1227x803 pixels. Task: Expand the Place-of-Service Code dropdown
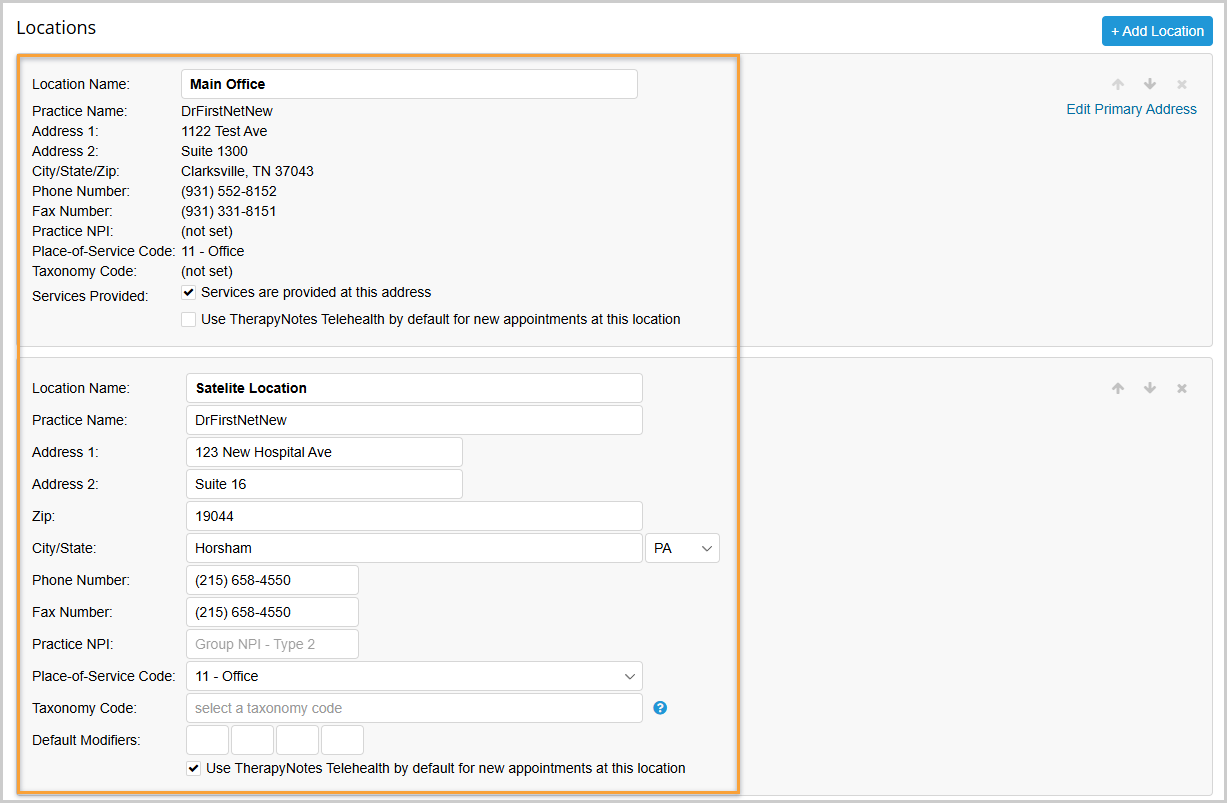tap(414, 676)
